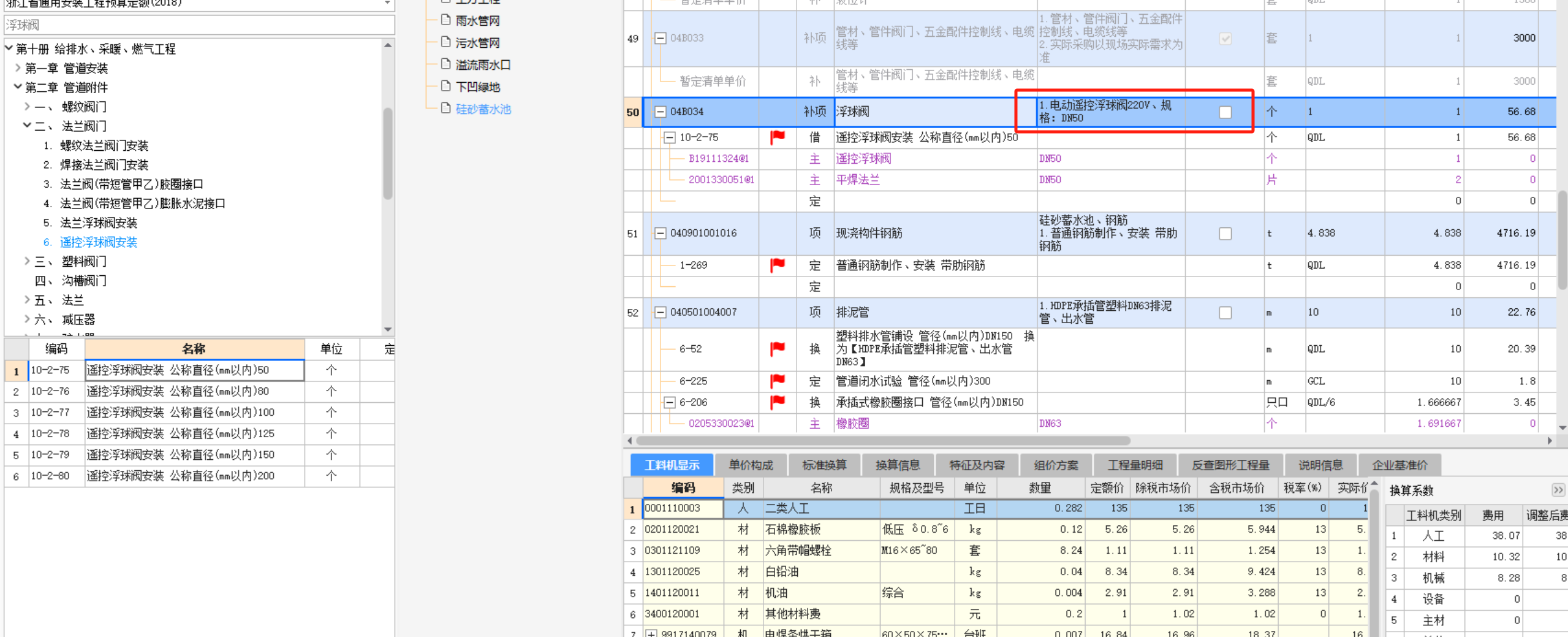
Task: Collapse the 04B034 row minus box
Action: tap(660, 112)
